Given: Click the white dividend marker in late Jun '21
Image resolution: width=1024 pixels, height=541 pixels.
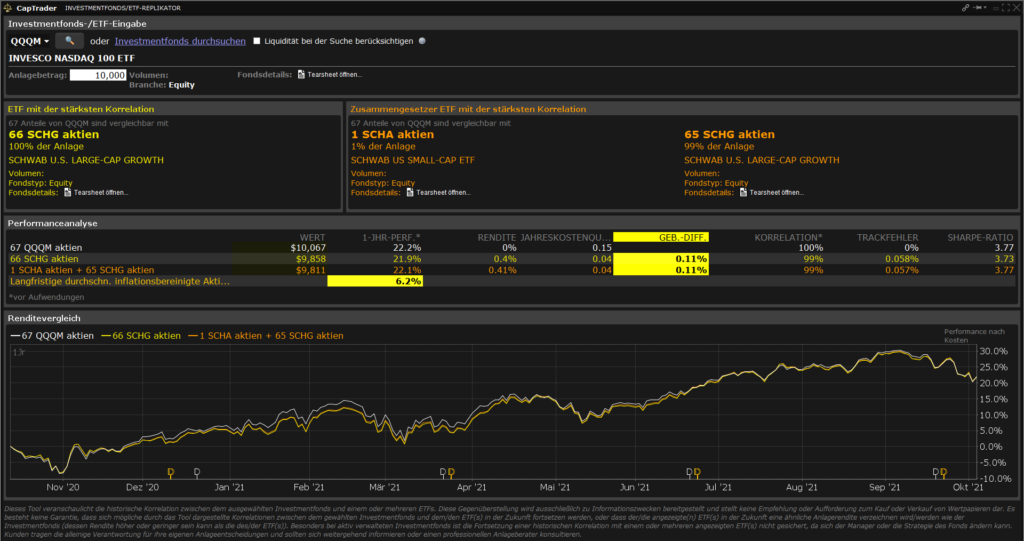Looking at the screenshot, I should click(690, 472).
